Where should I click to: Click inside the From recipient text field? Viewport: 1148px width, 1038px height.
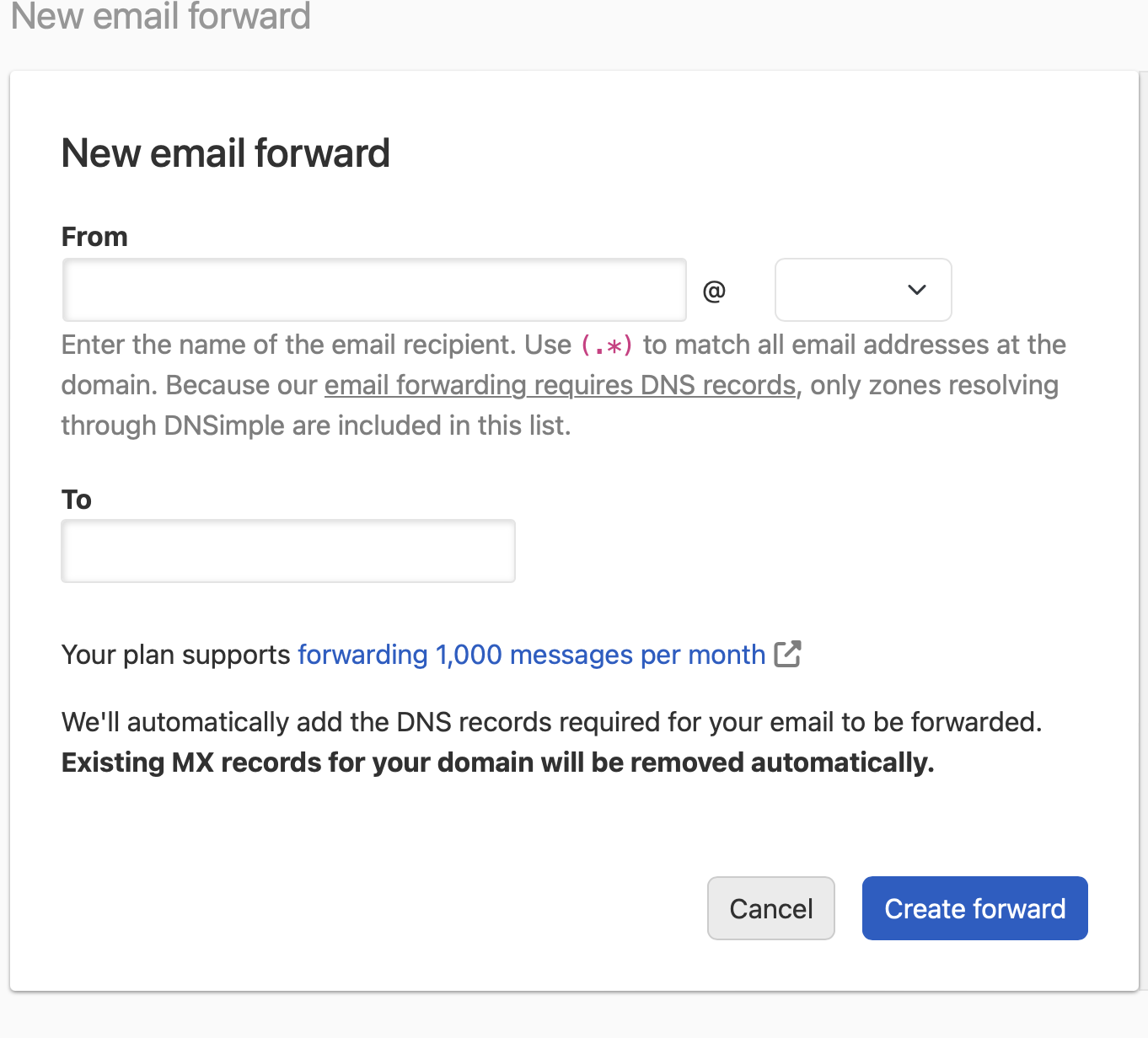tap(373, 290)
